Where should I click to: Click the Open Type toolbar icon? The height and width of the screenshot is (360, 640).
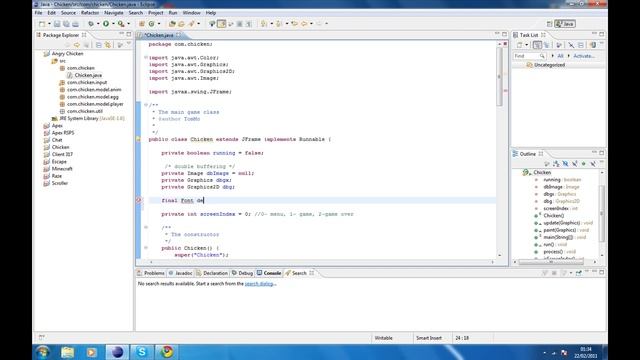click(172, 24)
